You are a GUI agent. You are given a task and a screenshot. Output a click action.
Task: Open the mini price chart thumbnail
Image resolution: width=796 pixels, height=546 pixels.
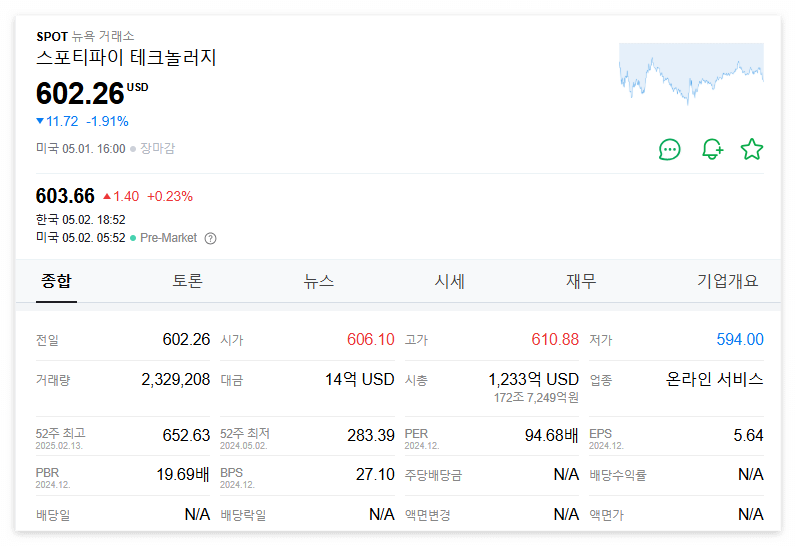[x=691, y=73]
